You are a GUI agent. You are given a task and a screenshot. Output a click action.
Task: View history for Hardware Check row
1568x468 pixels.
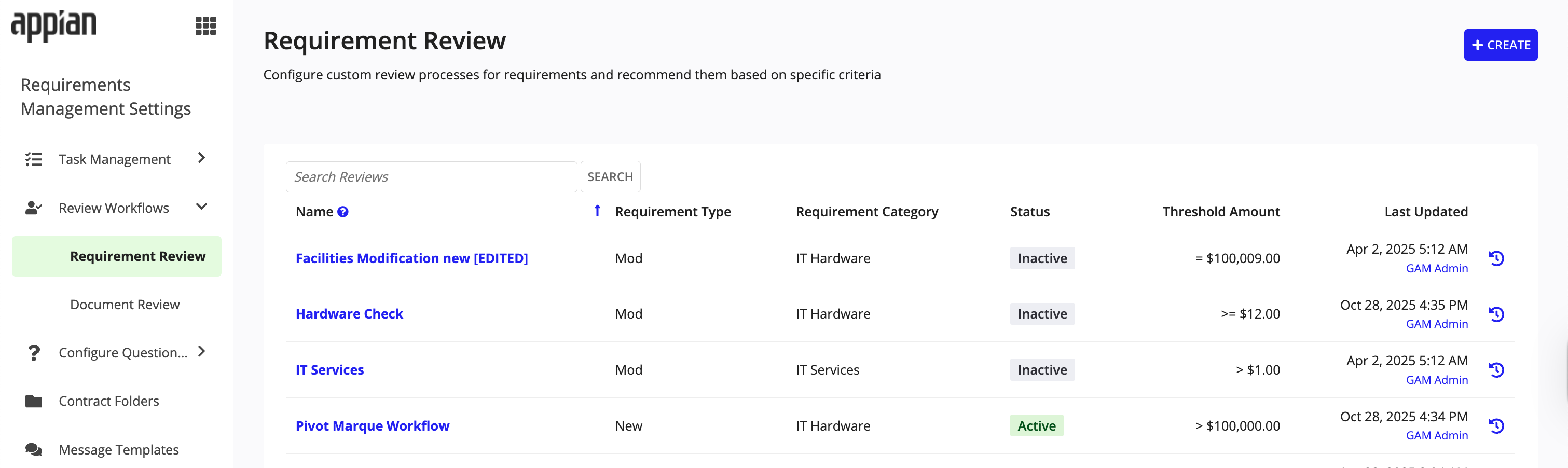click(1496, 314)
